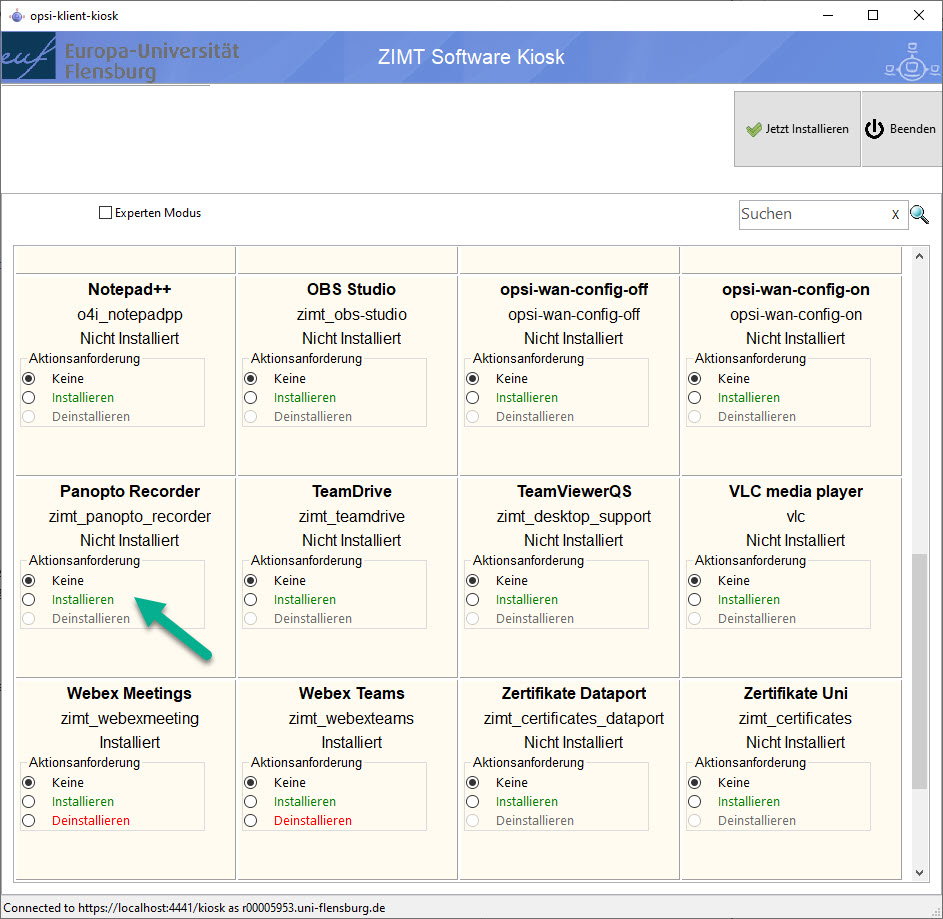The height and width of the screenshot is (919, 943).
Task: Select Keine option for TeamDrive
Action: point(251,581)
